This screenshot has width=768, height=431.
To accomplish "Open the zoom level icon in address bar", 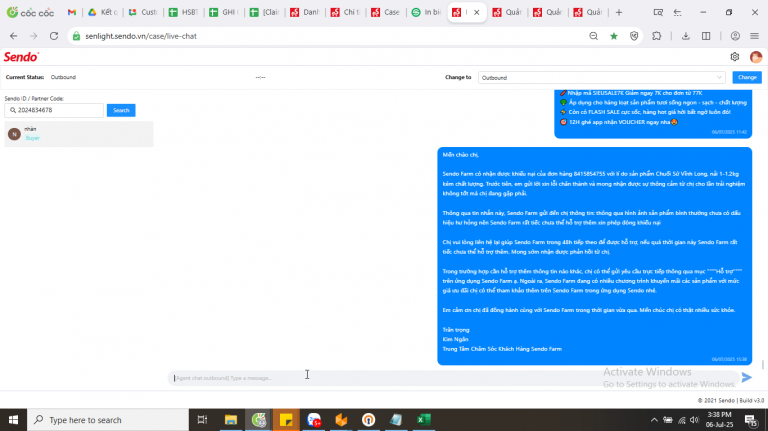I will 593,36.
